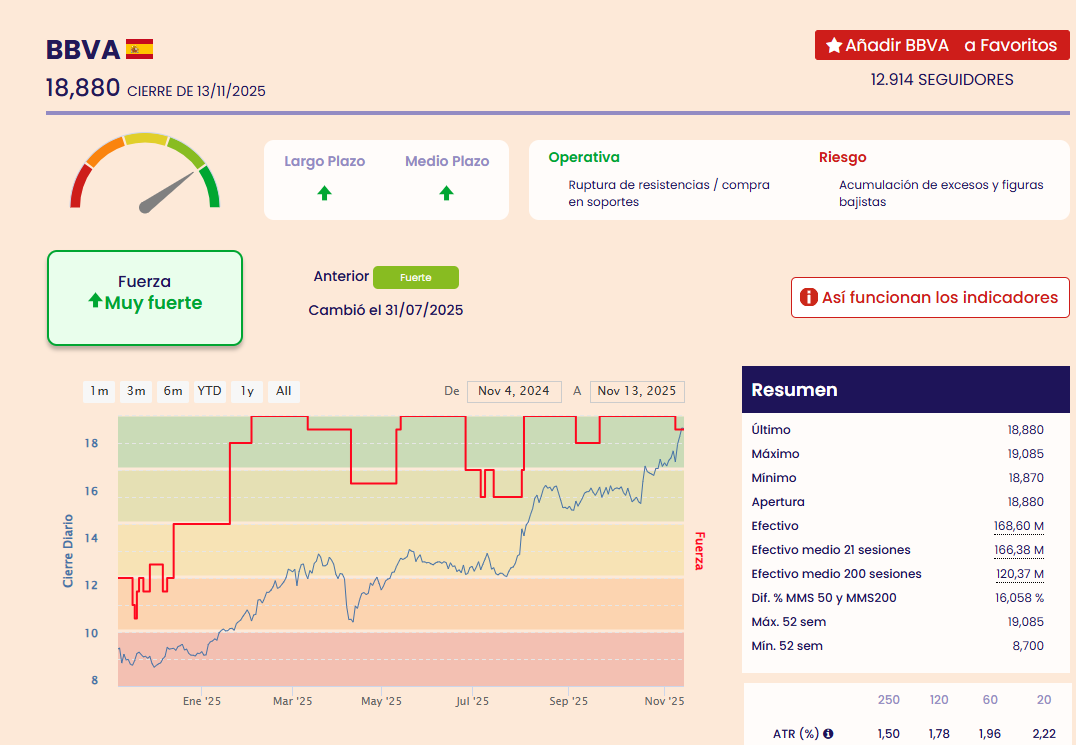Click the 20 column header in ATR table
This screenshot has width=1076, height=745.
point(1044,700)
